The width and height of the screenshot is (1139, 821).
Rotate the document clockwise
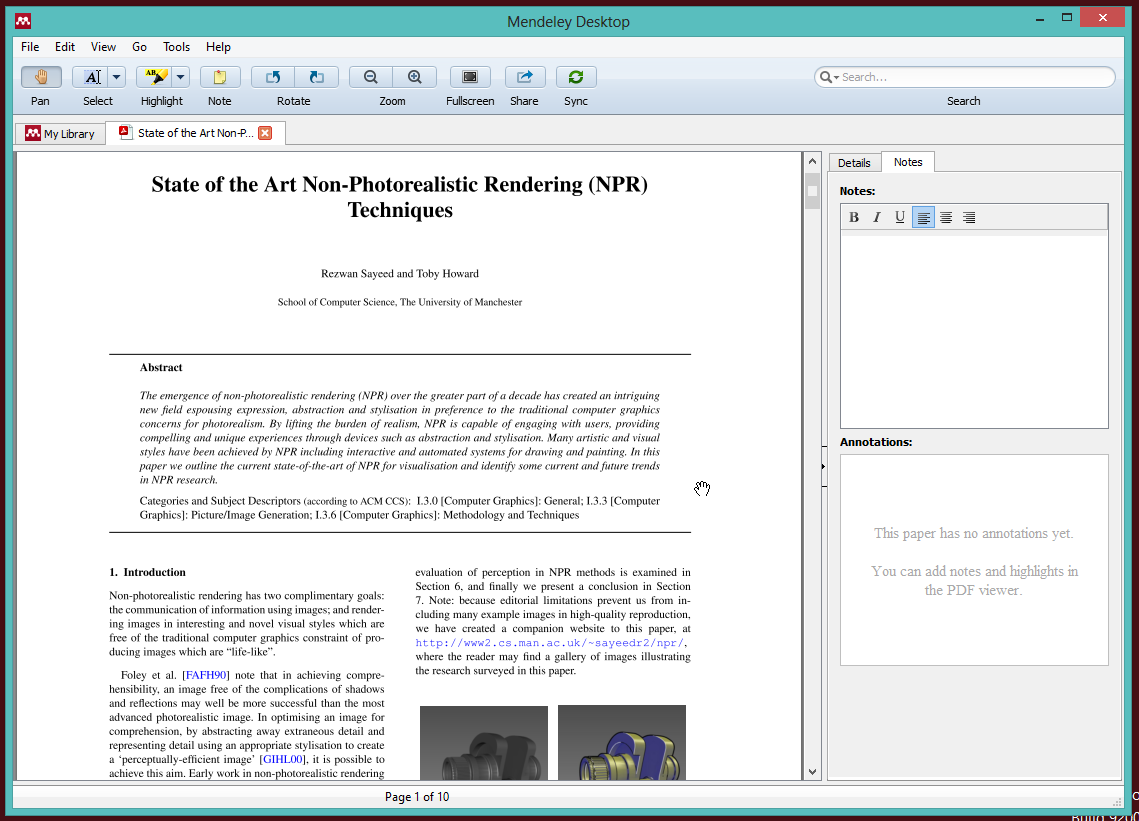316,77
